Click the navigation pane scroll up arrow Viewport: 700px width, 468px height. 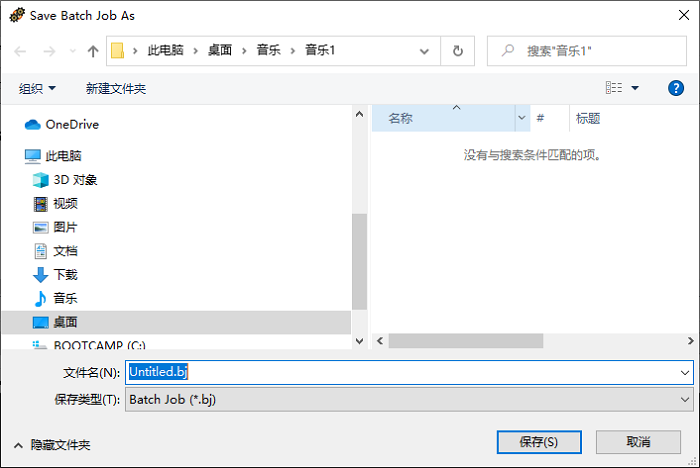click(x=359, y=114)
